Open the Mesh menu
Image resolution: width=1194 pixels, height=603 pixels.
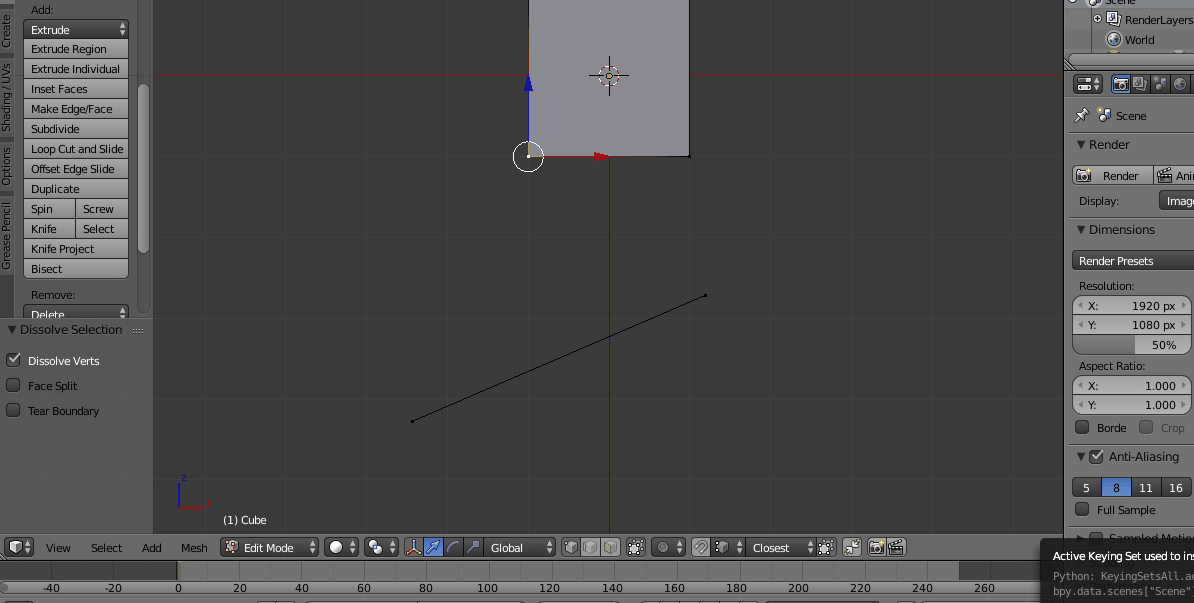point(194,547)
